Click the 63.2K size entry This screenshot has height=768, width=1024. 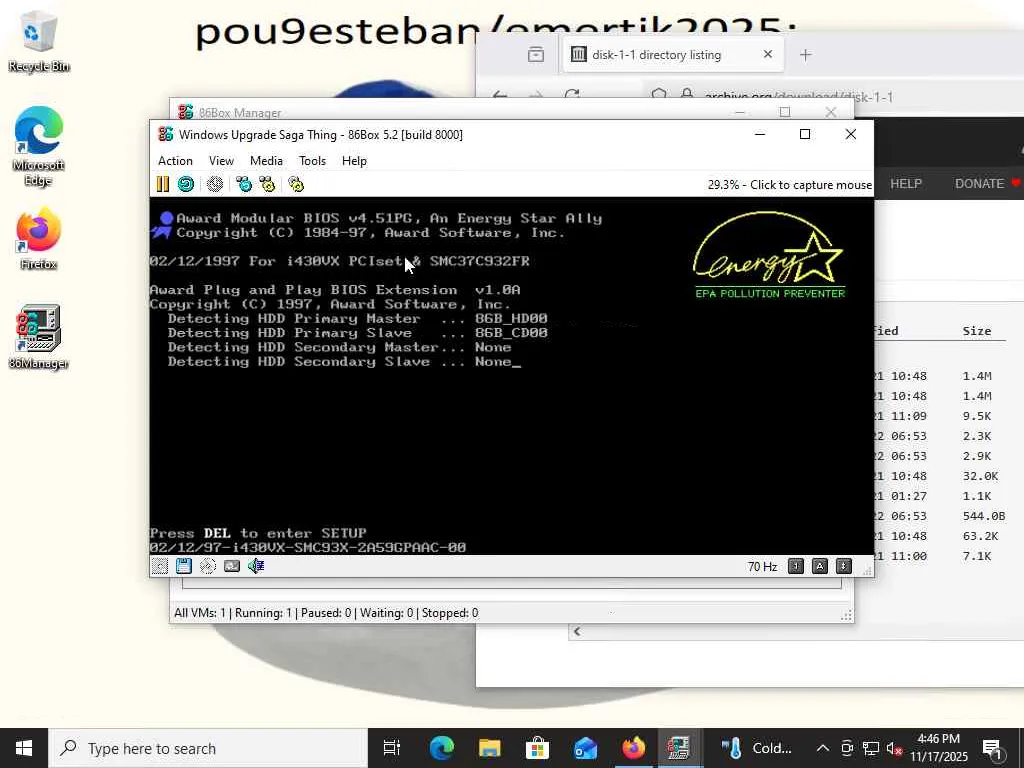click(x=980, y=536)
